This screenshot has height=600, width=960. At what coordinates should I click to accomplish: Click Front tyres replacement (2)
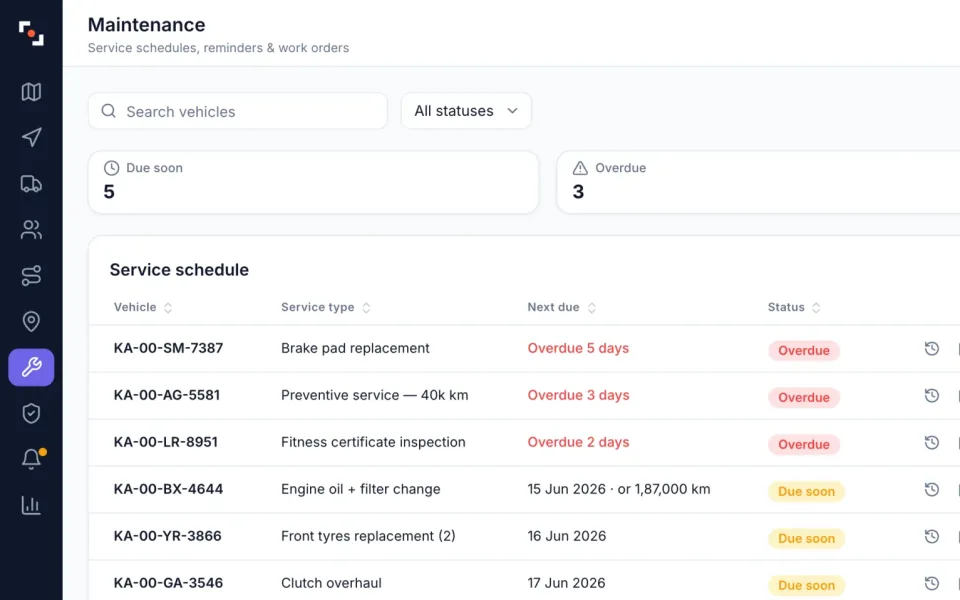(x=368, y=536)
